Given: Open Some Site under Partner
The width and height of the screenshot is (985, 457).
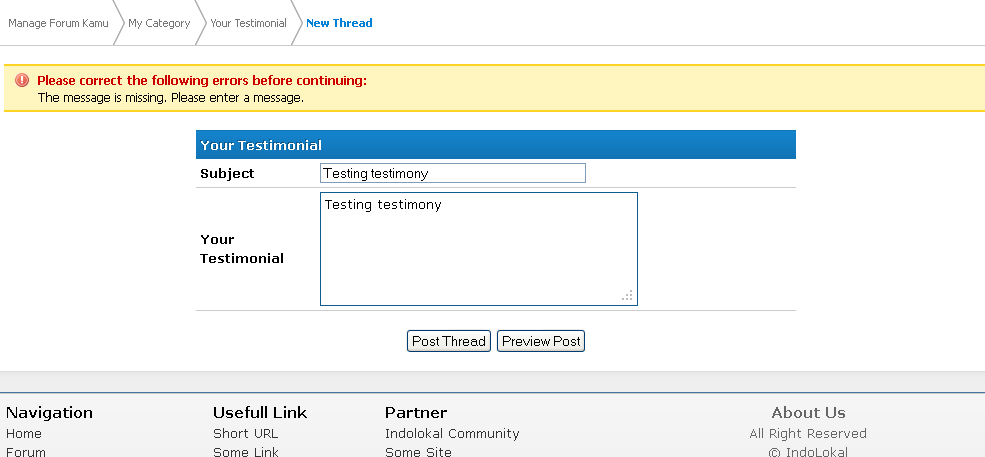Looking at the screenshot, I should (418, 452).
